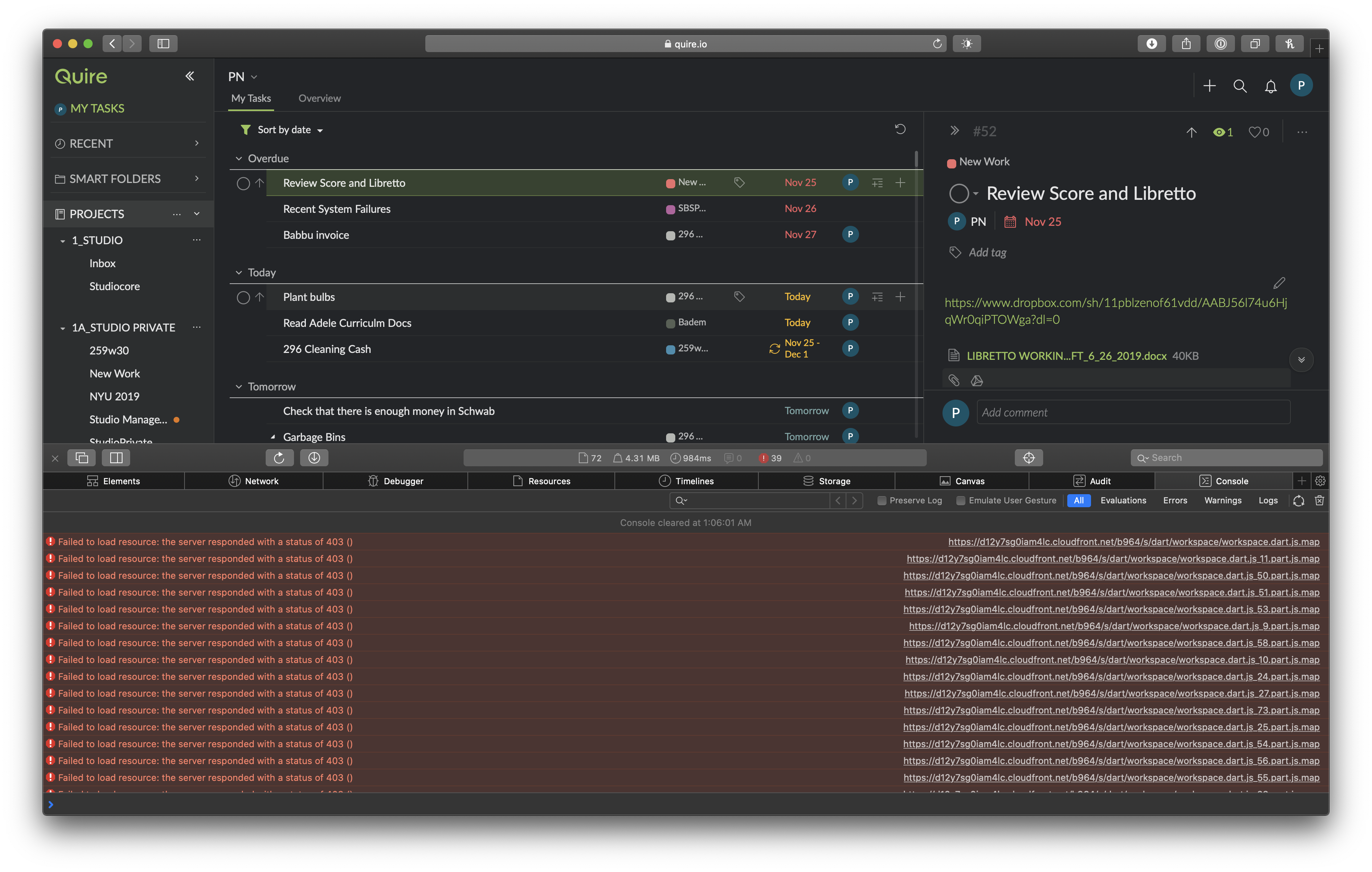Clear console with the trash icon

pyautogui.click(x=1319, y=501)
